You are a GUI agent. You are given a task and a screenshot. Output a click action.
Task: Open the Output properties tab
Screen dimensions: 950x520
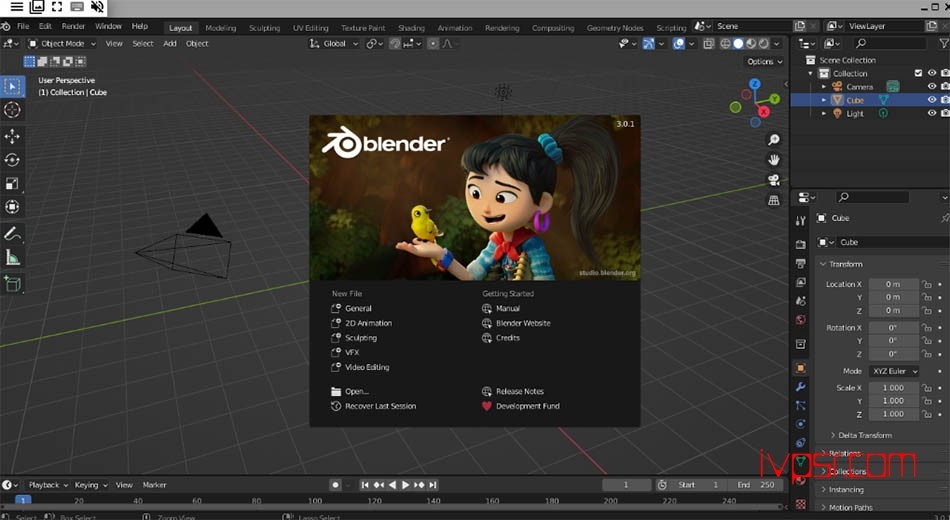(x=800, y=264)
